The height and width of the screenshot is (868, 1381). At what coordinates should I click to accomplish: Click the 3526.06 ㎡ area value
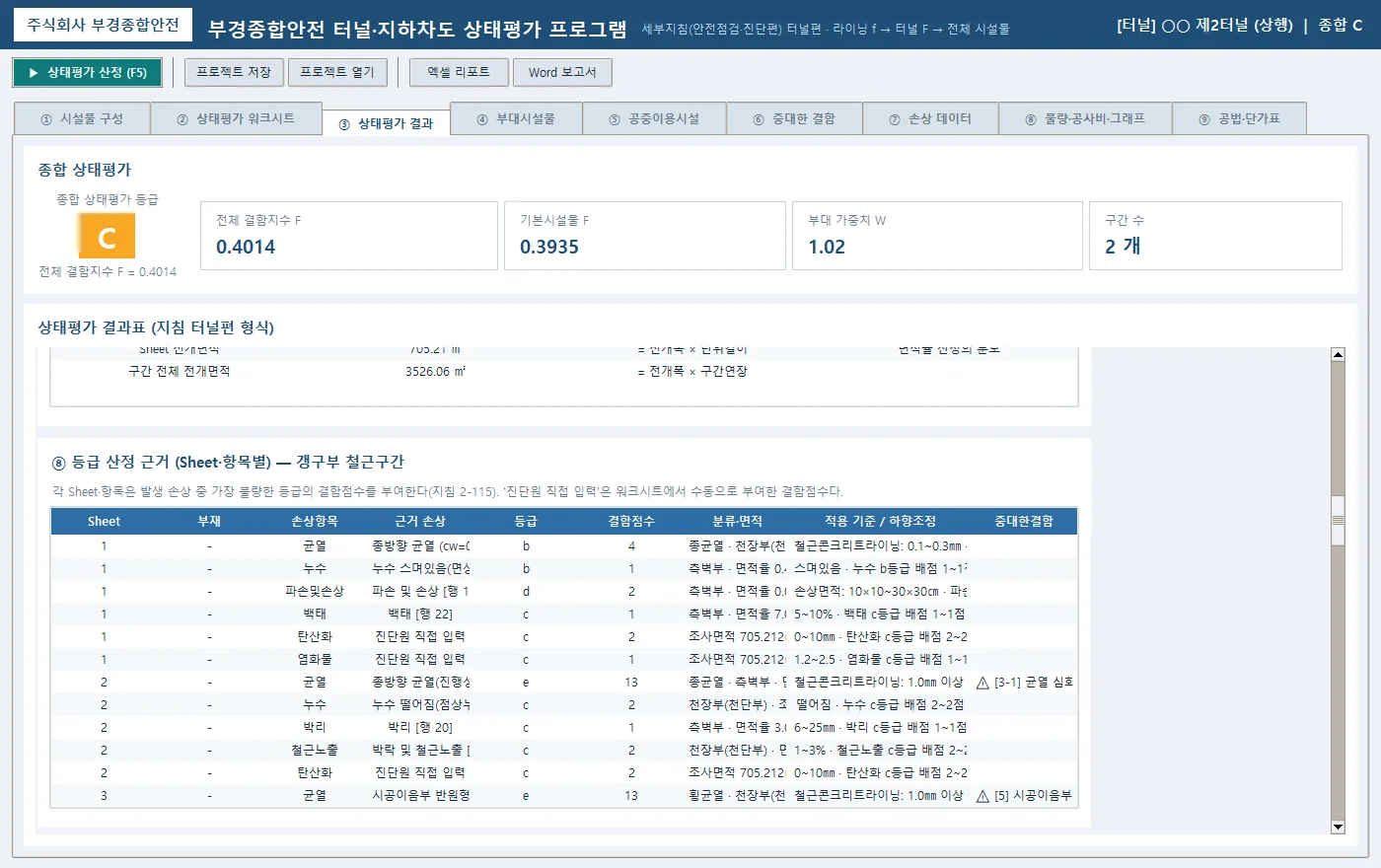tap(435, 372)
